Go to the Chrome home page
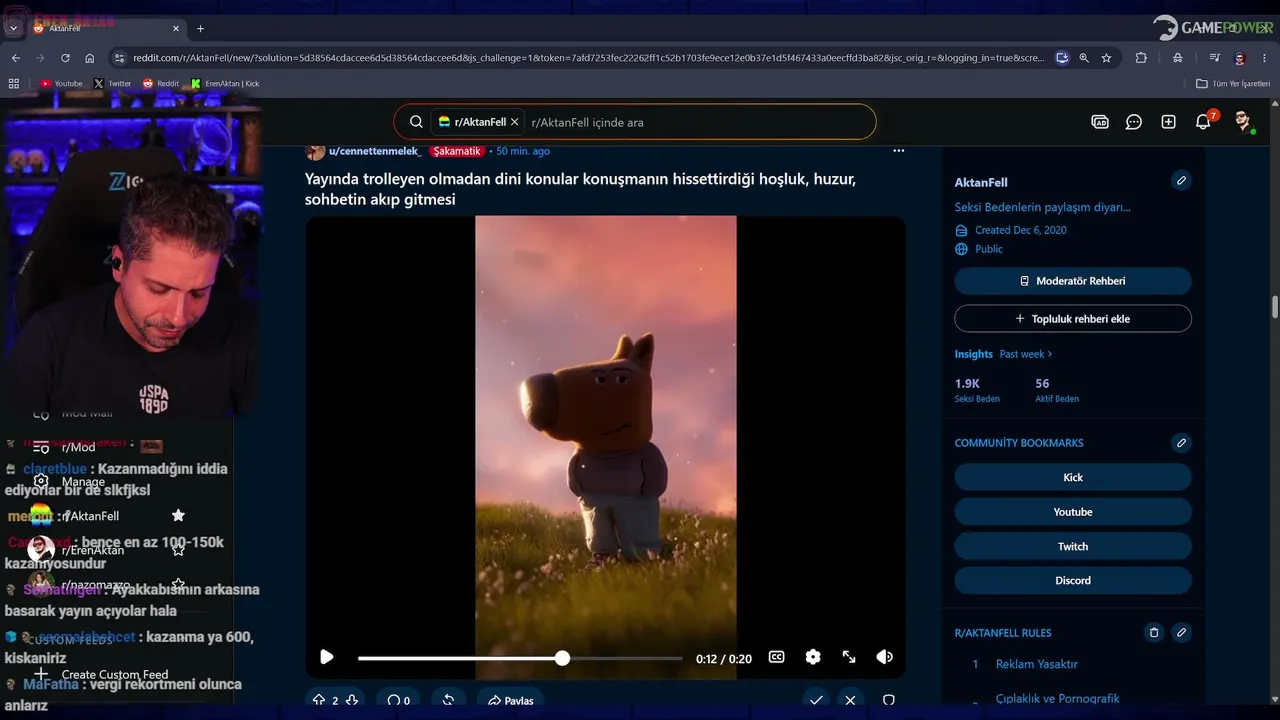The image size is (1280, 720). coord(90,58)
